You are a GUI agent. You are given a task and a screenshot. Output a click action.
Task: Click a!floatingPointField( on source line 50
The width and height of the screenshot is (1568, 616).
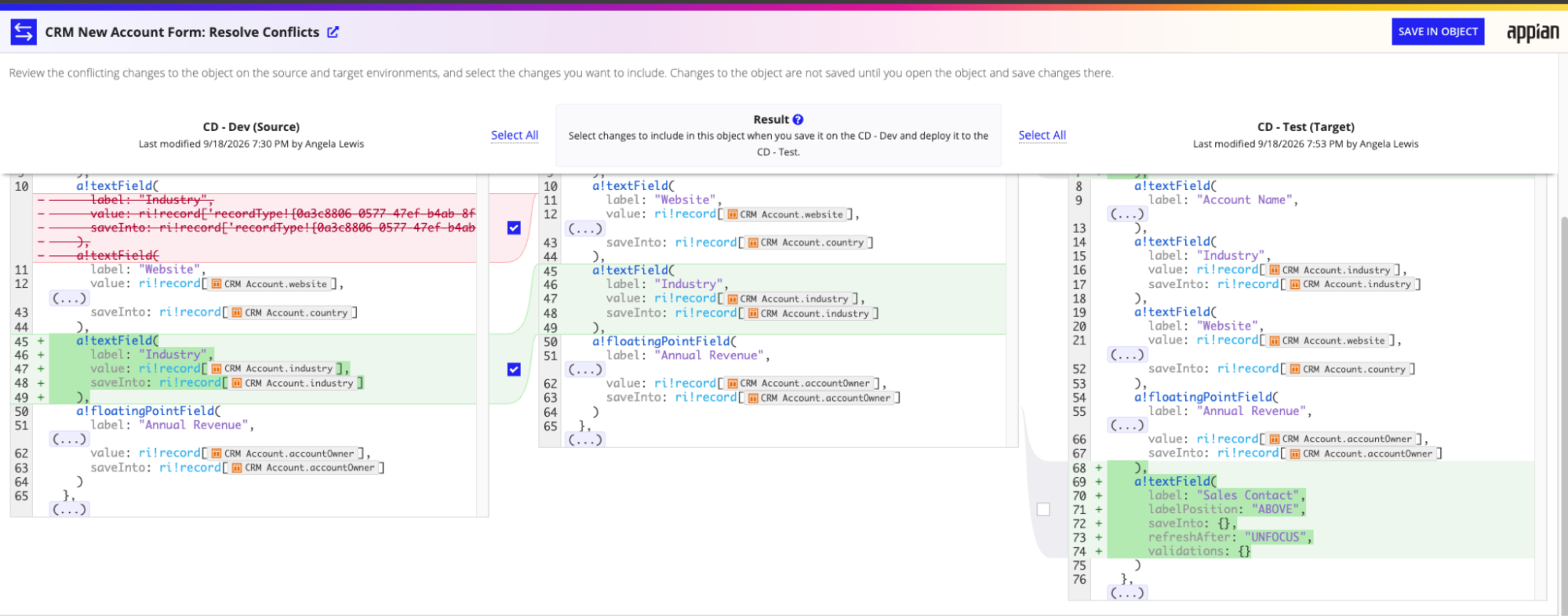(148, 411)
